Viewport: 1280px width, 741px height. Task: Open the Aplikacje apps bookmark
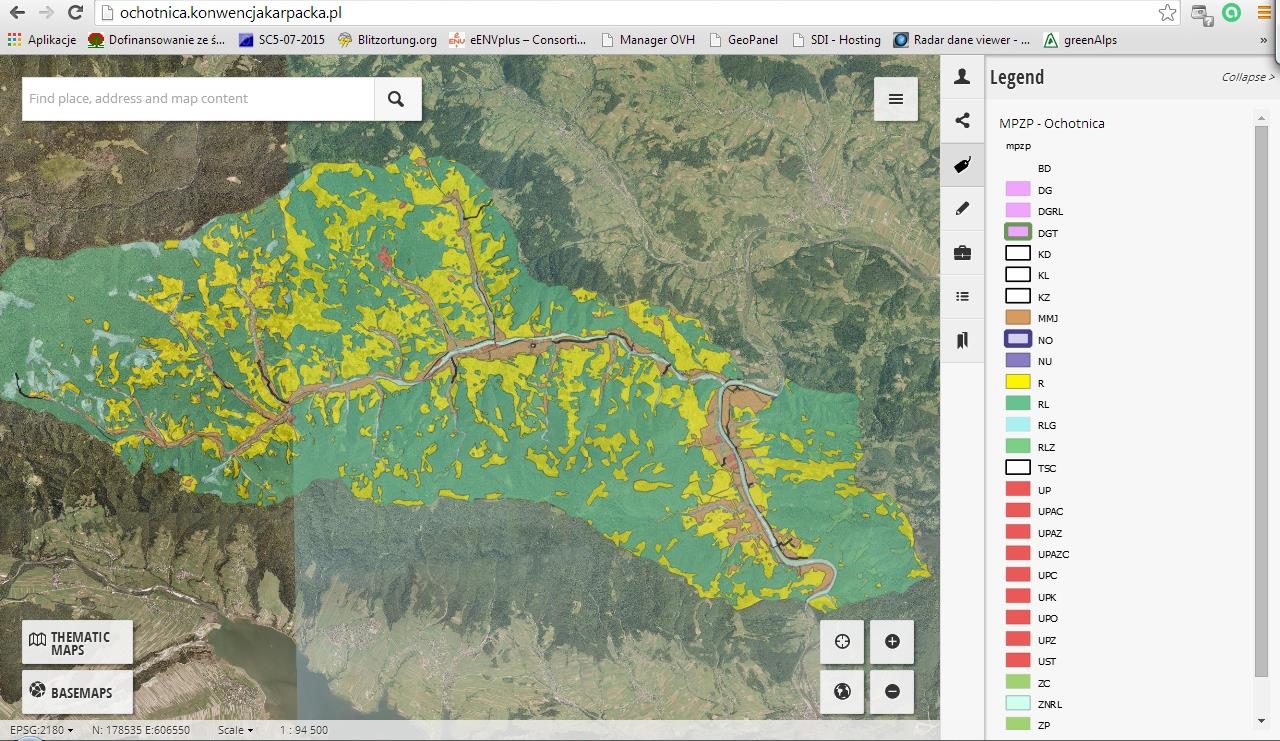click(x=42, y=40)
